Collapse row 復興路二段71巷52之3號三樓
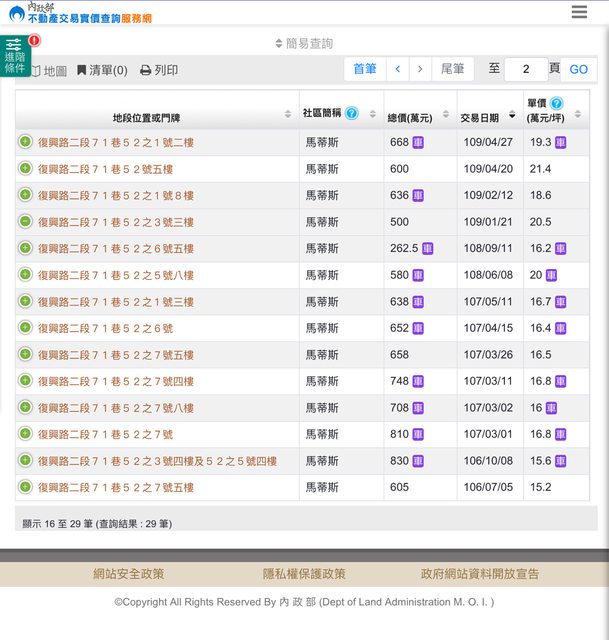 (x=25, y=222)
